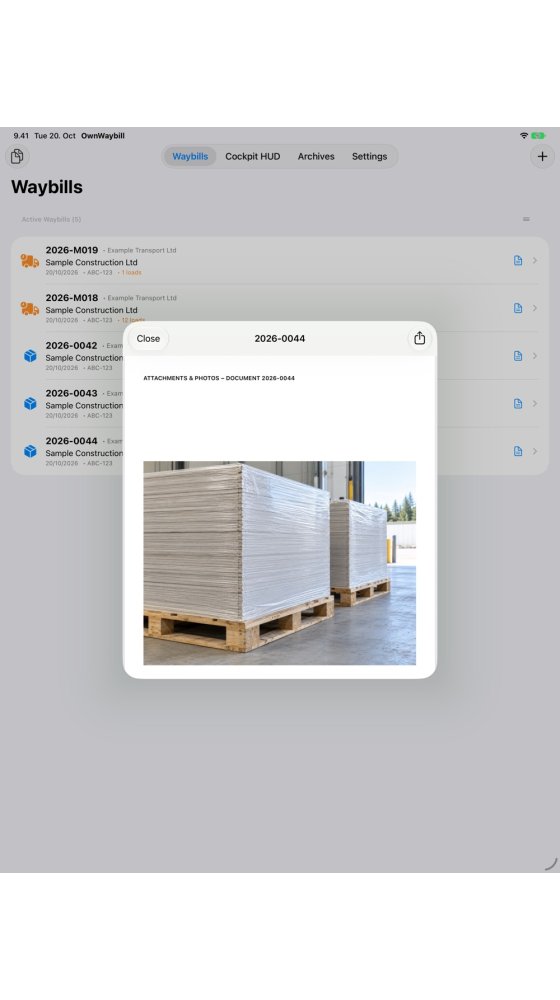Click the orange truck icon for 2026-M018
Image resolution: width=560 pixels, height=1000 pixels.
(29, 309)
